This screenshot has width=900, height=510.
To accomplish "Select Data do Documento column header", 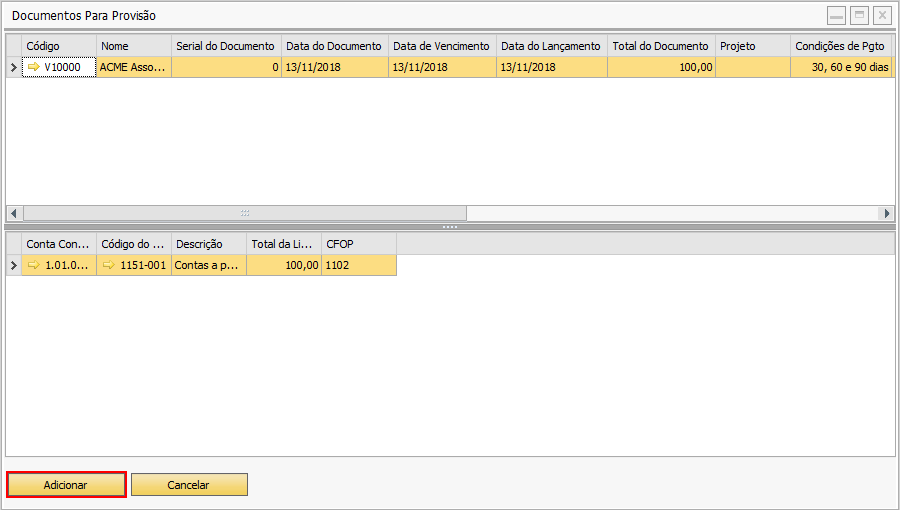I will pos(335,46).
